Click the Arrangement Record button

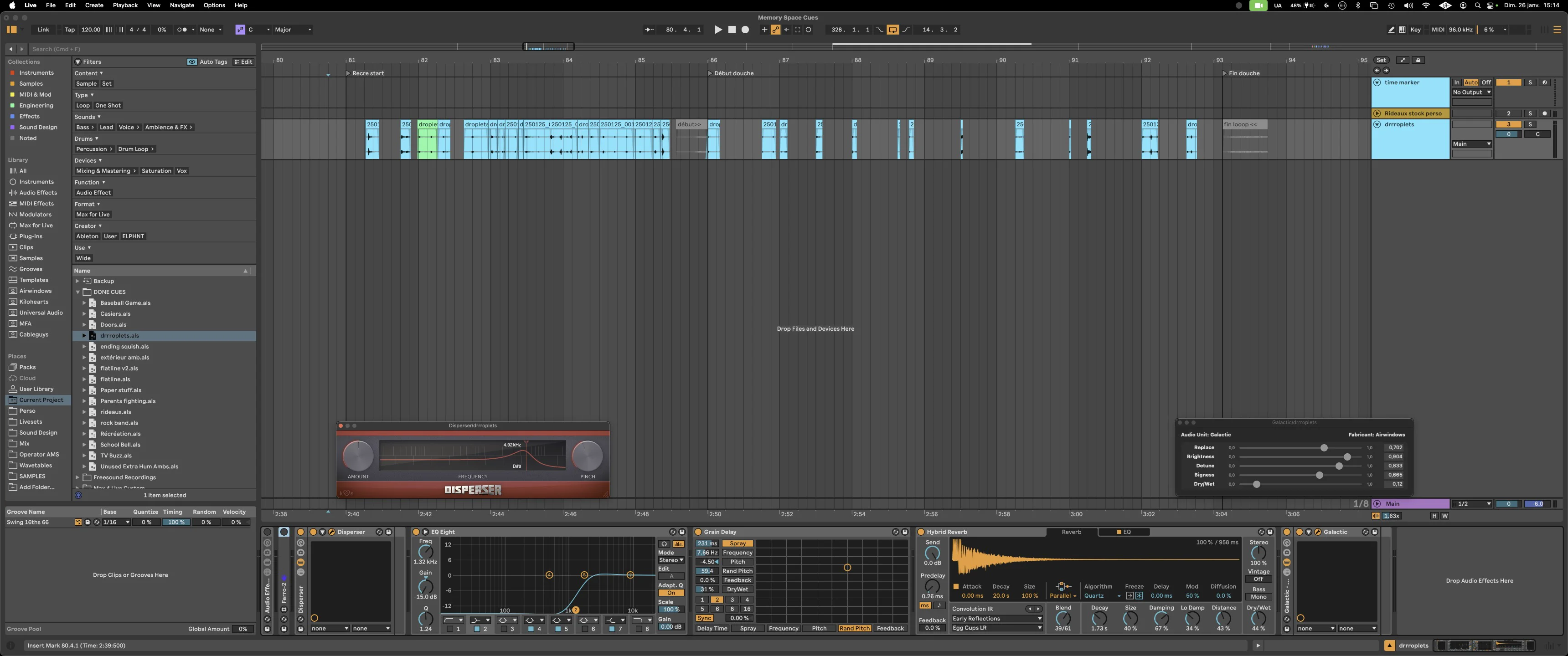click(x=745, y=29)
